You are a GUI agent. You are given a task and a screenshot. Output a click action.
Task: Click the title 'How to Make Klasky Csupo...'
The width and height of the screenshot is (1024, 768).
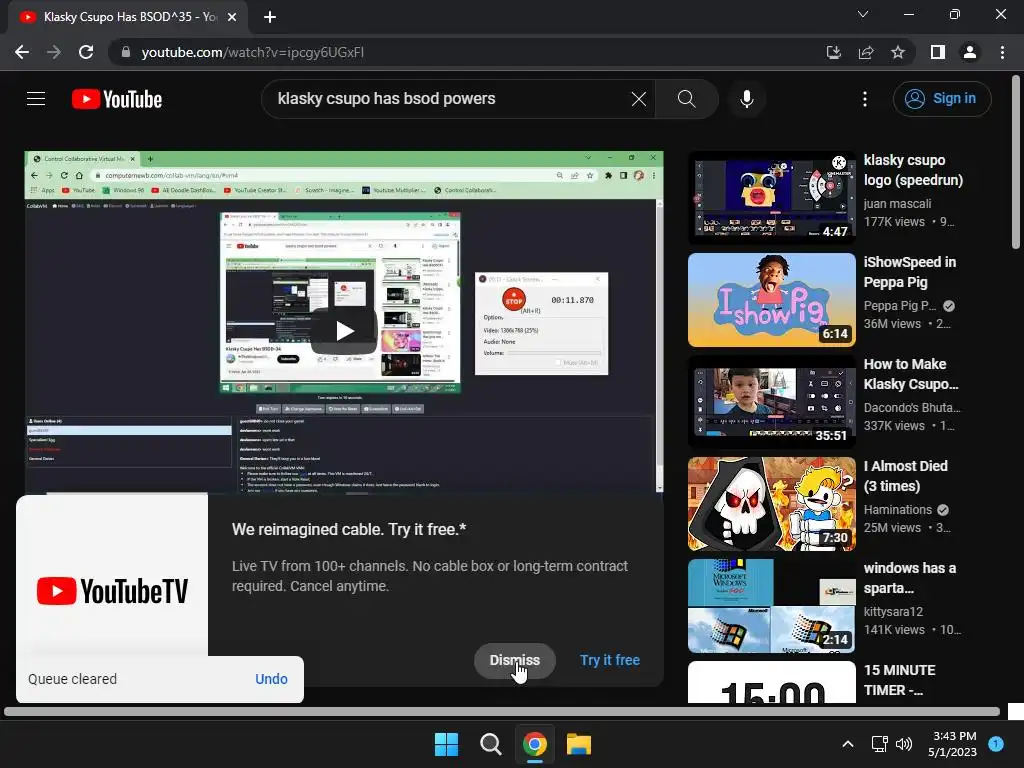[911, 374]
